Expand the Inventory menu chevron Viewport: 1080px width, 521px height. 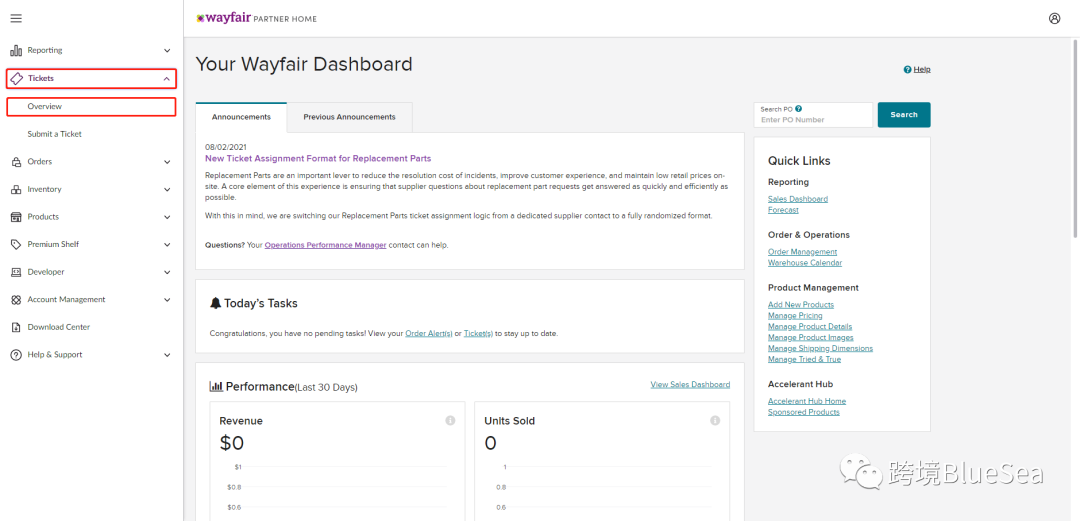tap(167, 190)
